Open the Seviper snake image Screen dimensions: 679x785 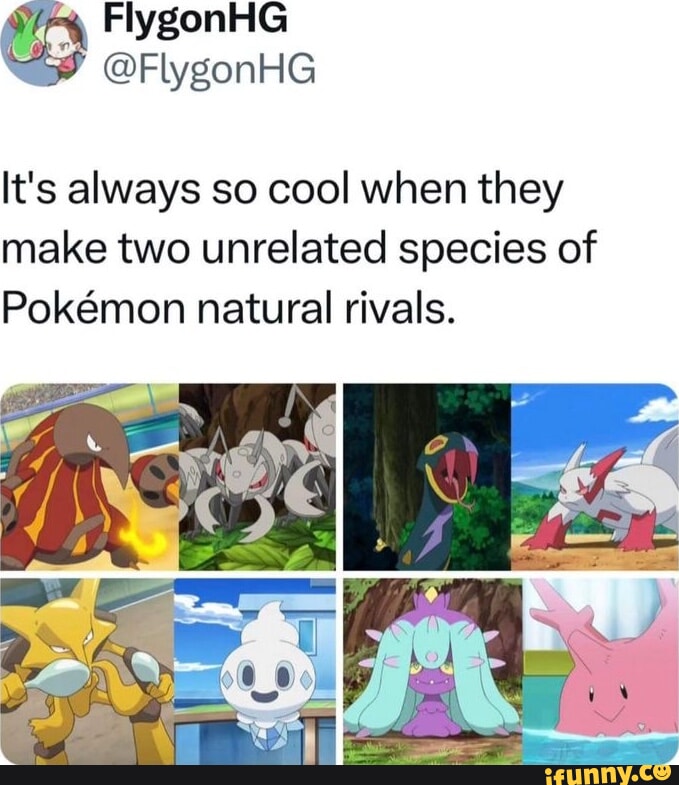pos(427,477)
